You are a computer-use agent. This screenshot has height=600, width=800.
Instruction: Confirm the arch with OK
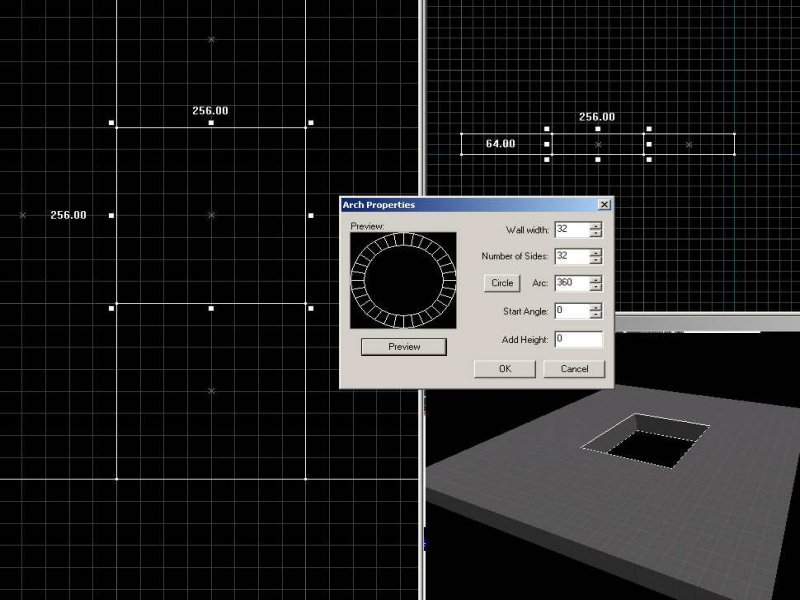click(504, 369)
